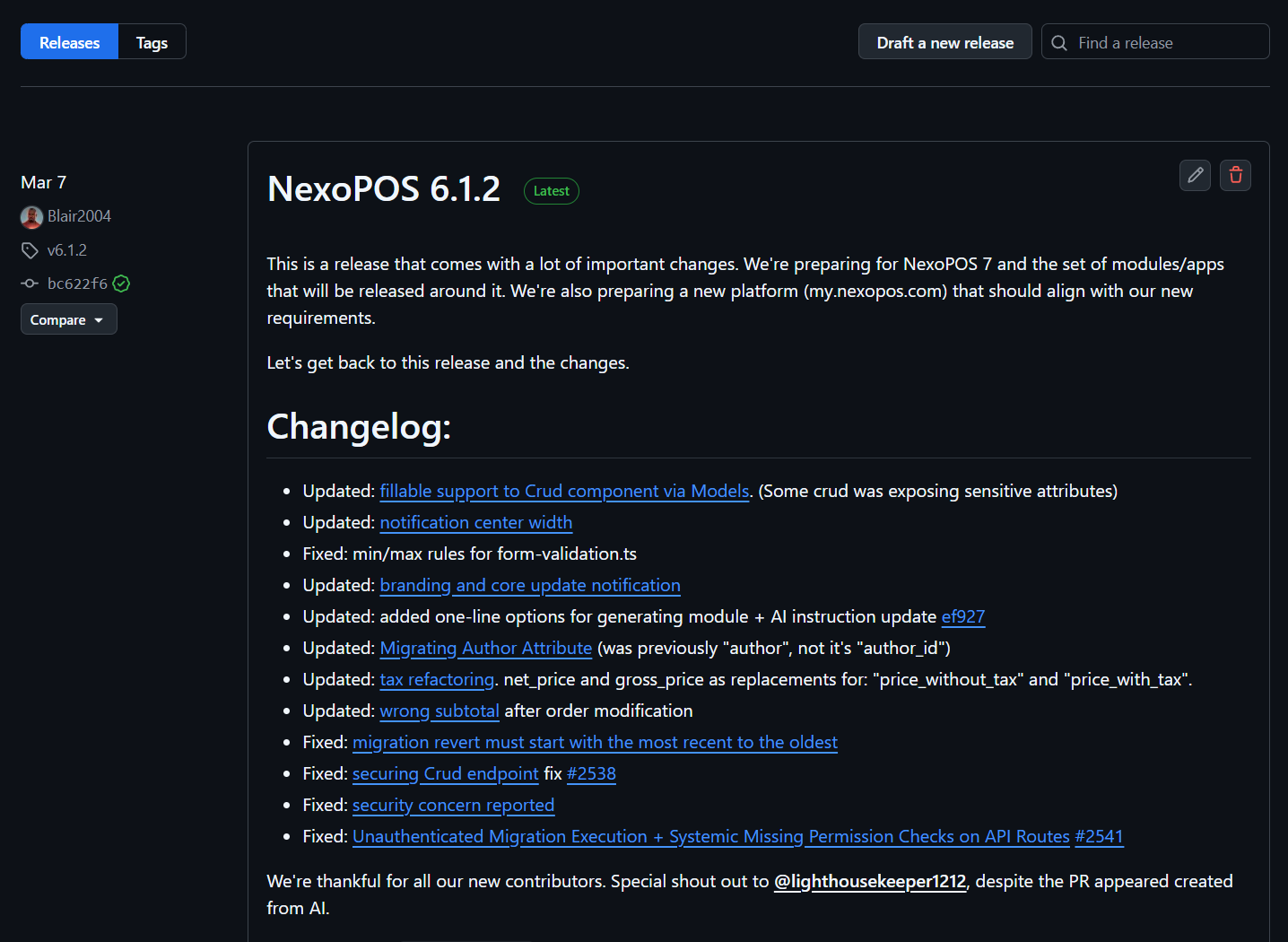Open issue #2538
This screenshot has height=942, width=1288.
point(591,774)
